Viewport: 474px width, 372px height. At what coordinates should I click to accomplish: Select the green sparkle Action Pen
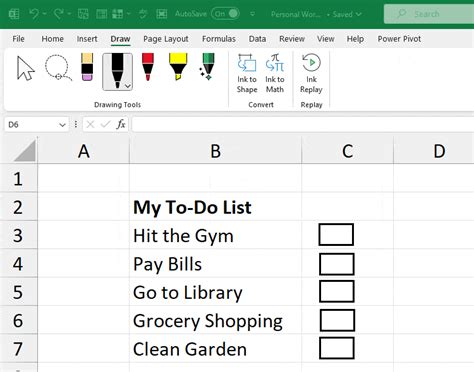(208, 67)
